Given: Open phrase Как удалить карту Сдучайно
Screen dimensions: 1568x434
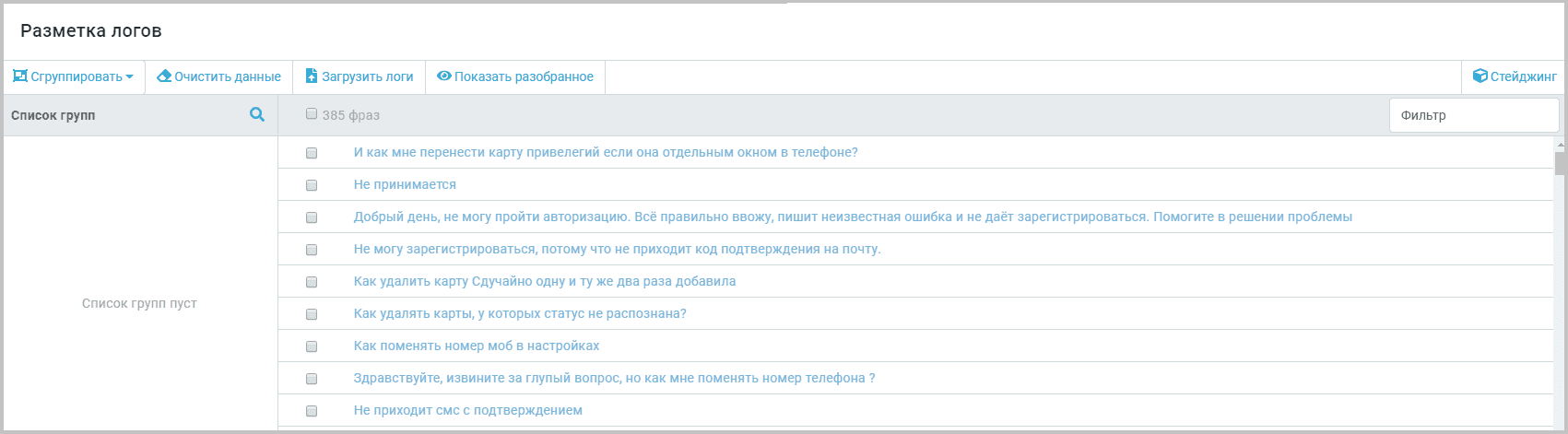Looking at the screenshot, I should pos(545,281).
